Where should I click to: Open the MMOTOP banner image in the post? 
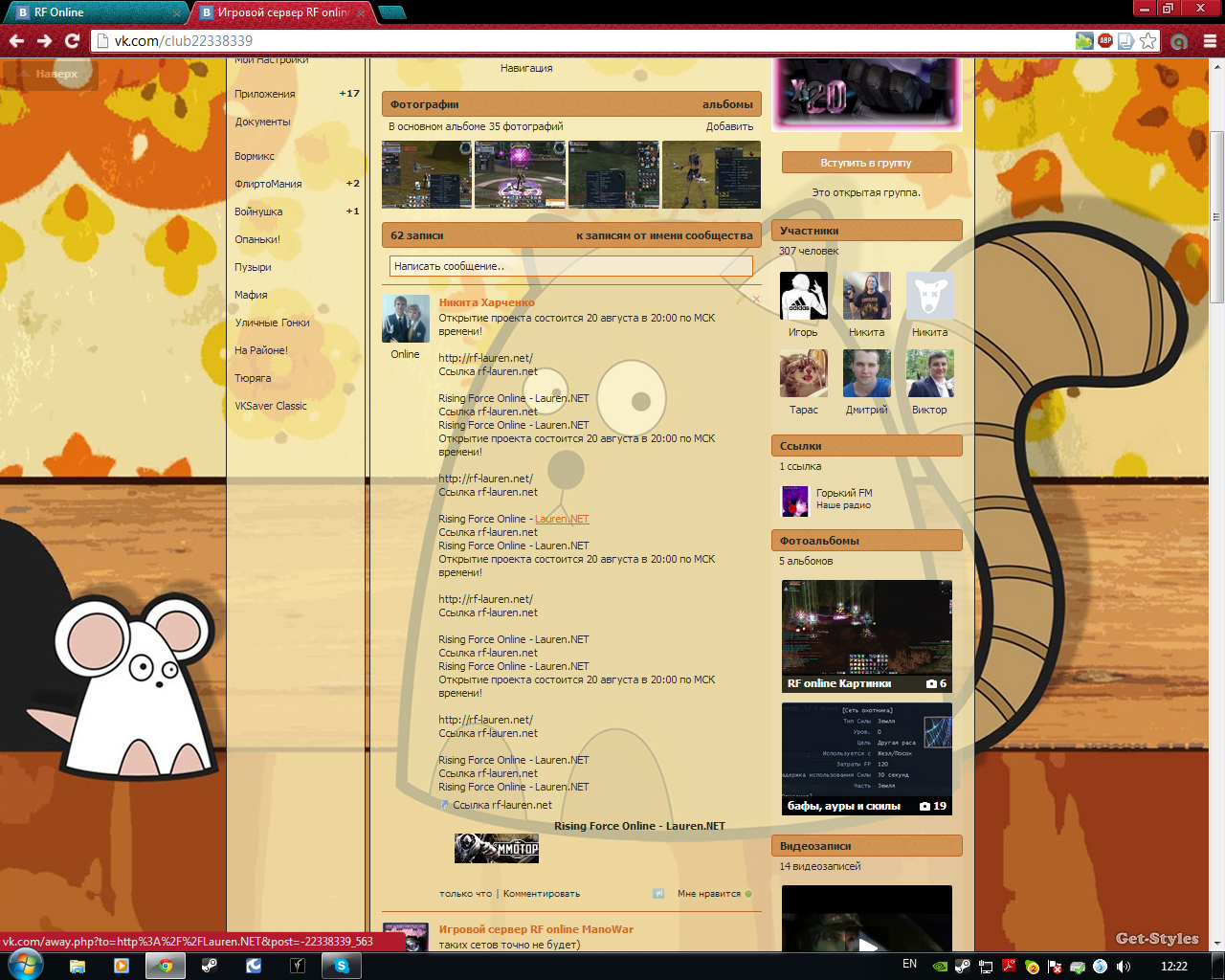pyautogui.click(x=497, y=848)
